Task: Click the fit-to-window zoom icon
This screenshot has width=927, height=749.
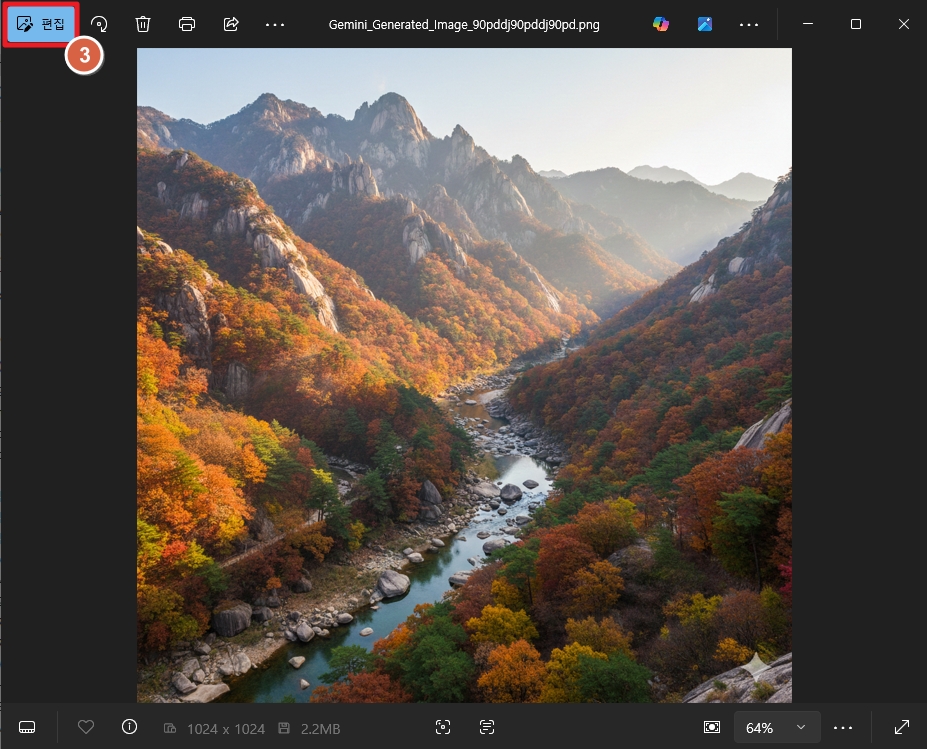Action: point(711,728)
